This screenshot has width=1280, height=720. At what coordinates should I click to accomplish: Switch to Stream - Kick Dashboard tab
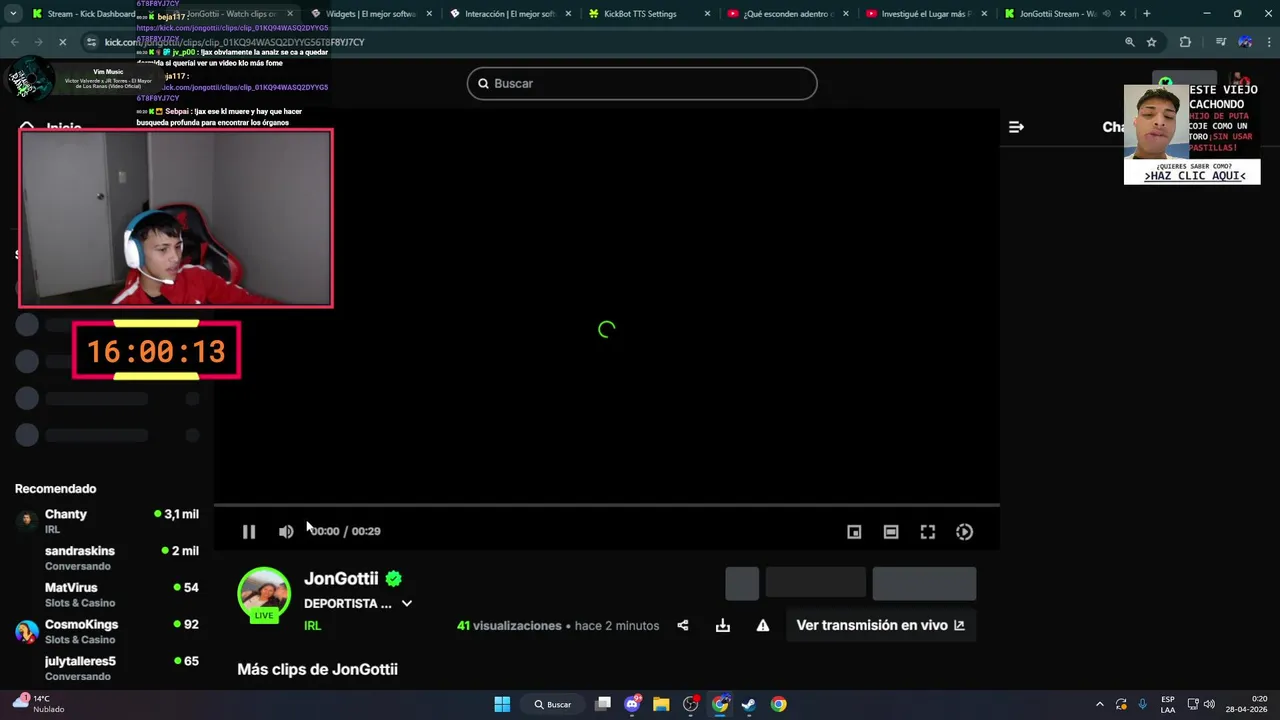[x=85, y=14]
